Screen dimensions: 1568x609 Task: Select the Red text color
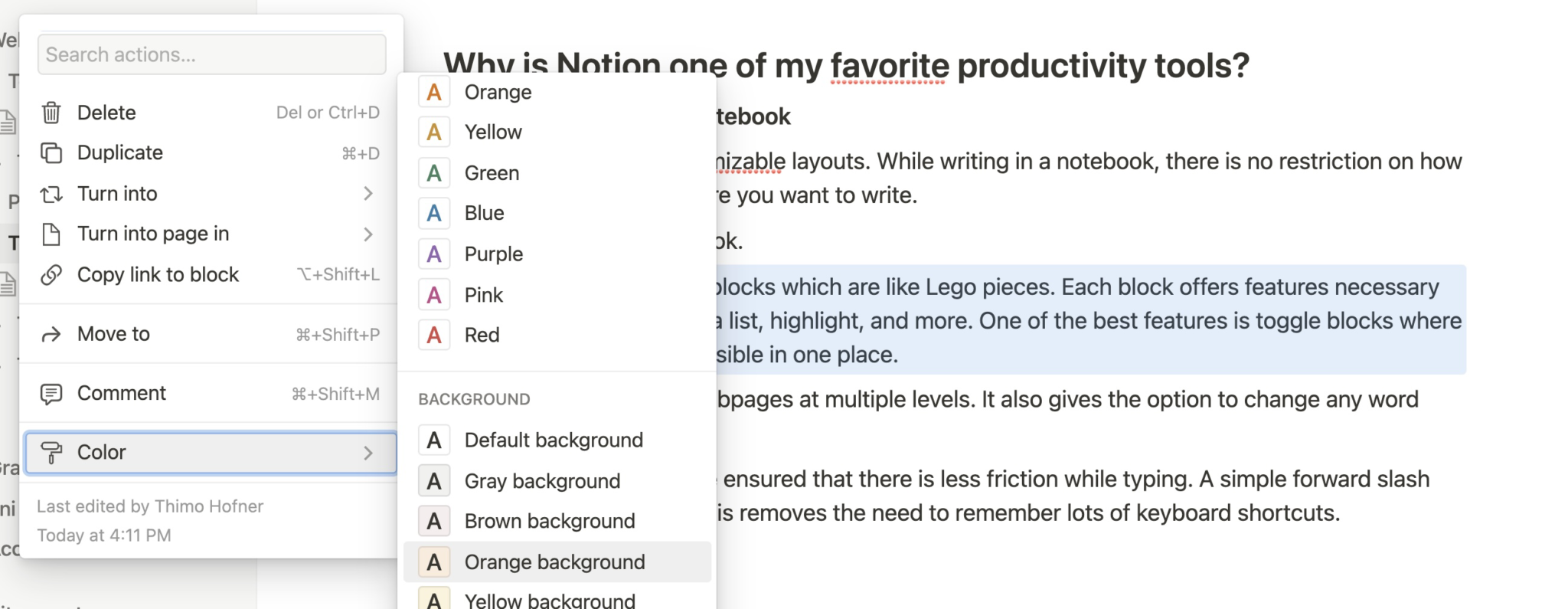pos(482,335)
